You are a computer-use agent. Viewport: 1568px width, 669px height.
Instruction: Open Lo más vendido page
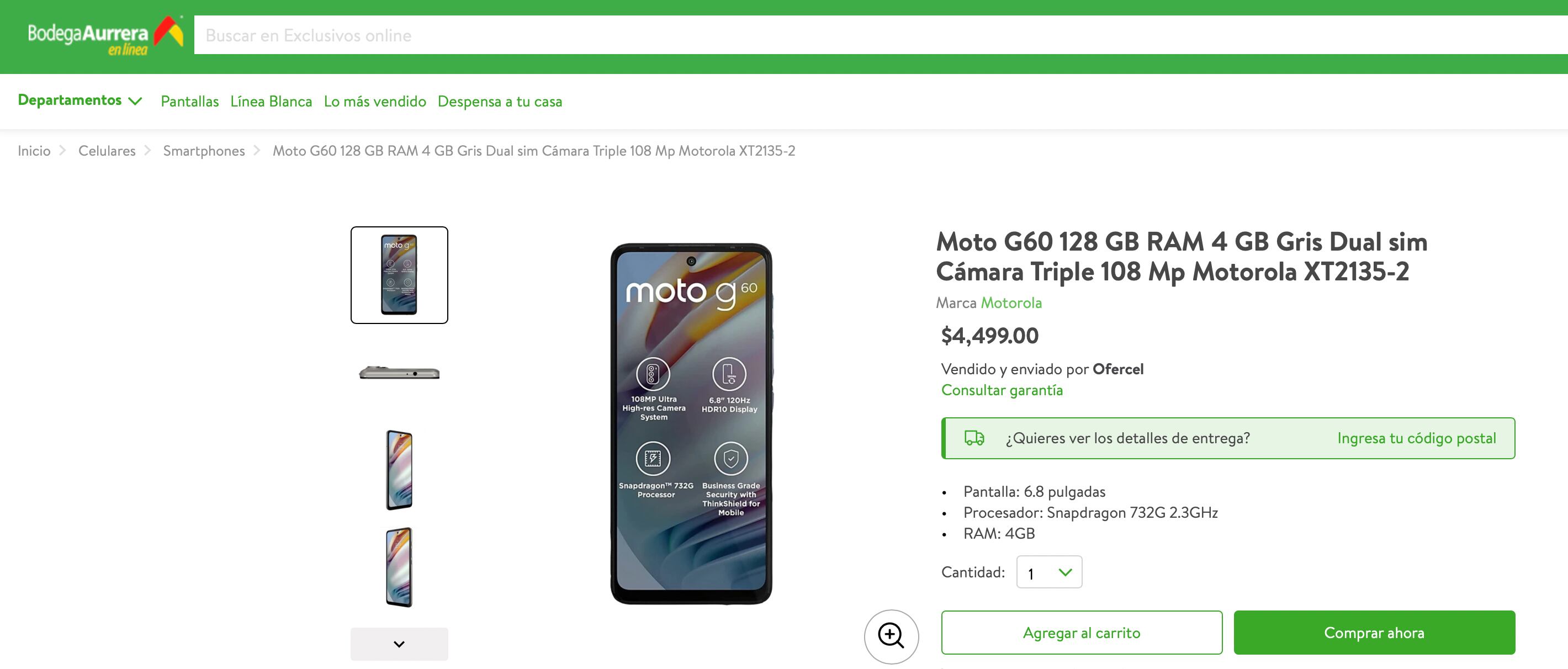tap(375, 102)
